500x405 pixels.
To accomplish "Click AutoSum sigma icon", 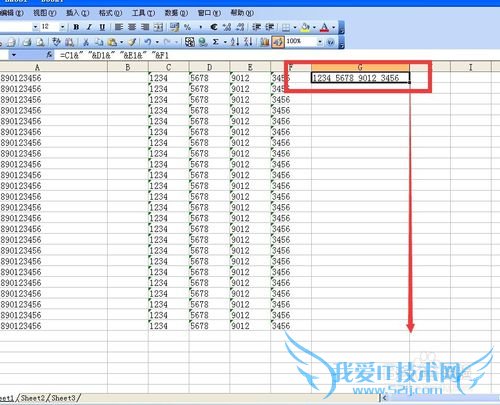I will [x=216, y=42].
